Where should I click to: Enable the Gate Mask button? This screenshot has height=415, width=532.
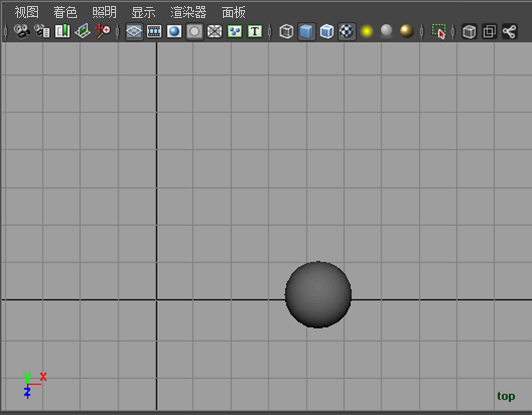pos(194,32)
